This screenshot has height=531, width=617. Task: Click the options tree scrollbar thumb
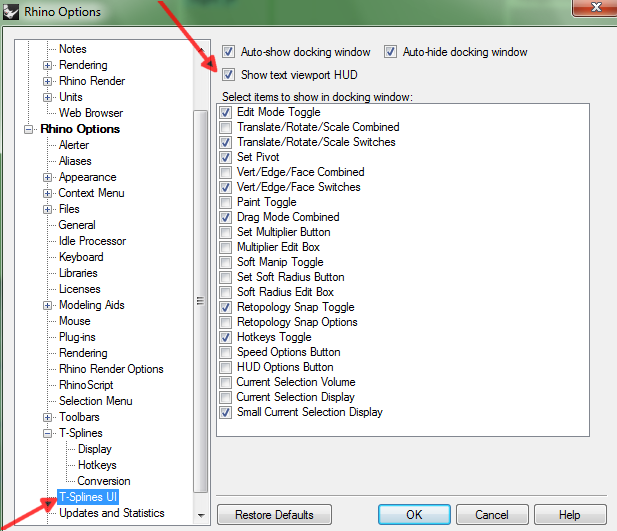(x=201, y=301)
